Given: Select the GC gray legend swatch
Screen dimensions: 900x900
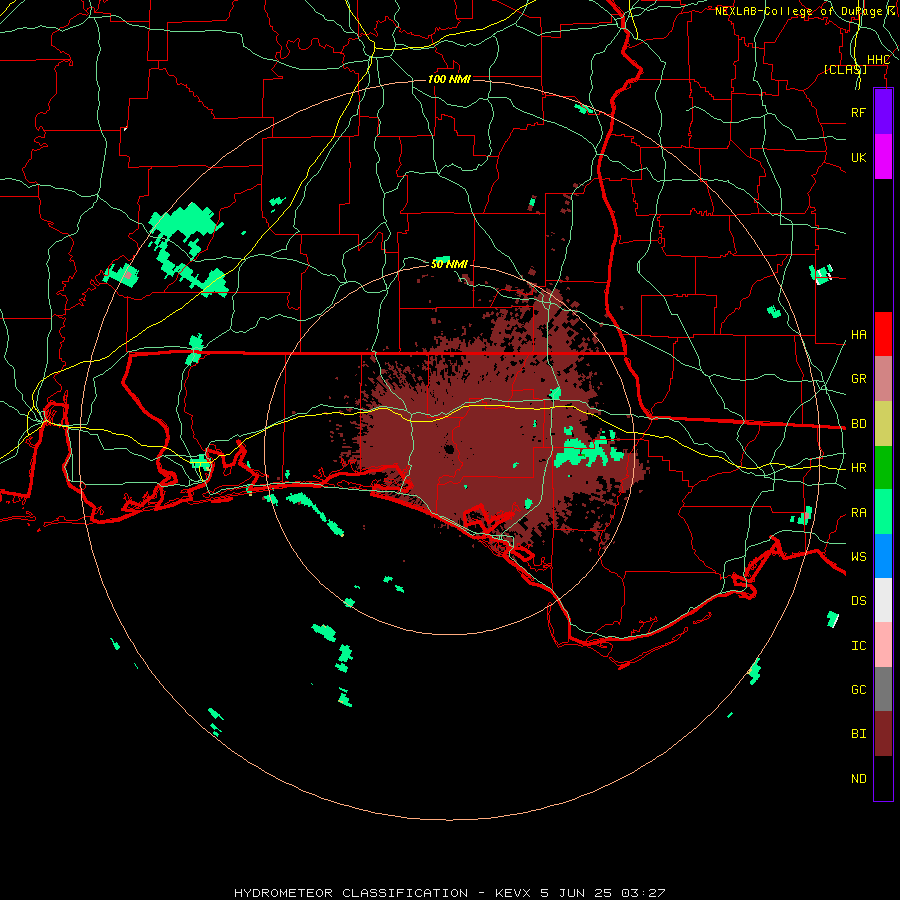Looking at the screenshot, I should coord(883,689).
